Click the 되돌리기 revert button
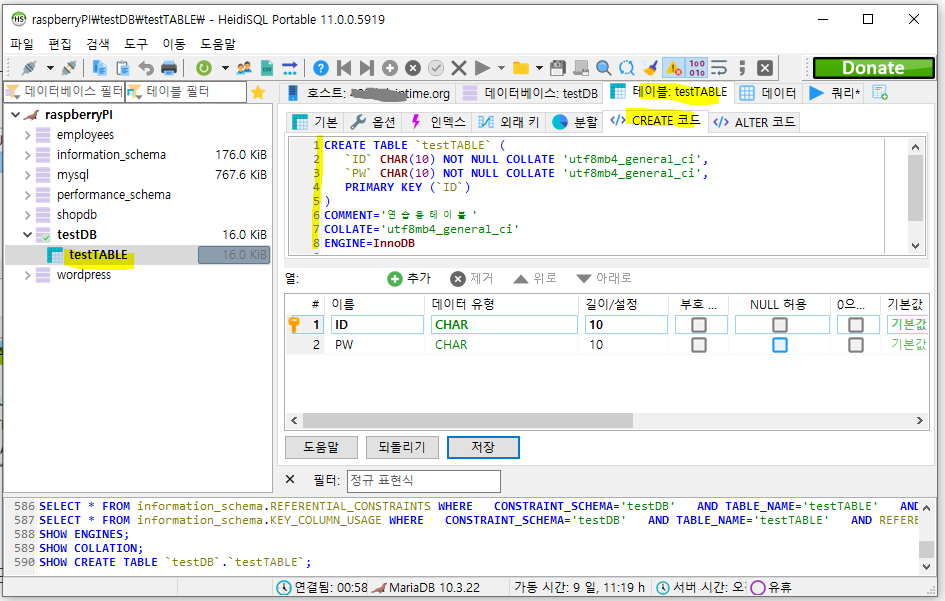Screen dimensions: 945x601 tap(402, 447)
